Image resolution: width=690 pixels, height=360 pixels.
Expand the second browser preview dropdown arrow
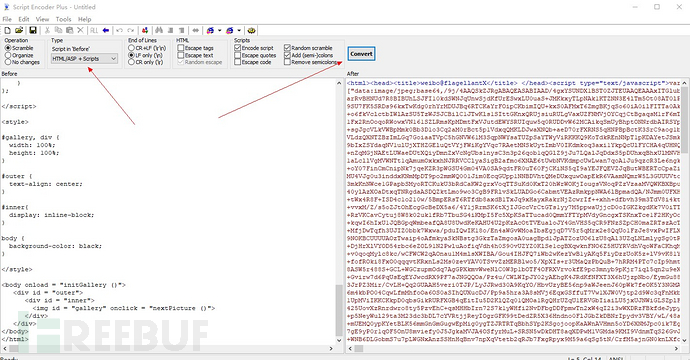click(x=239, y=30)
